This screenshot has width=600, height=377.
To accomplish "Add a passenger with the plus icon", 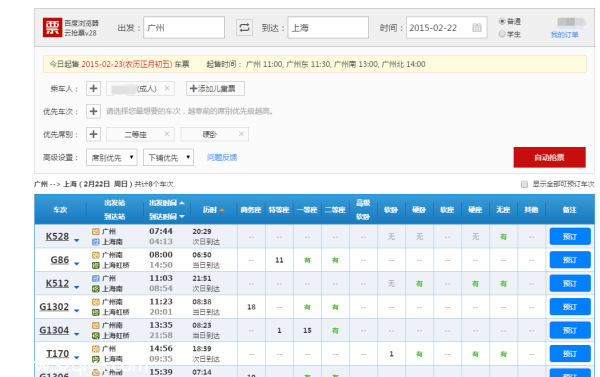I will coord(93,88).
